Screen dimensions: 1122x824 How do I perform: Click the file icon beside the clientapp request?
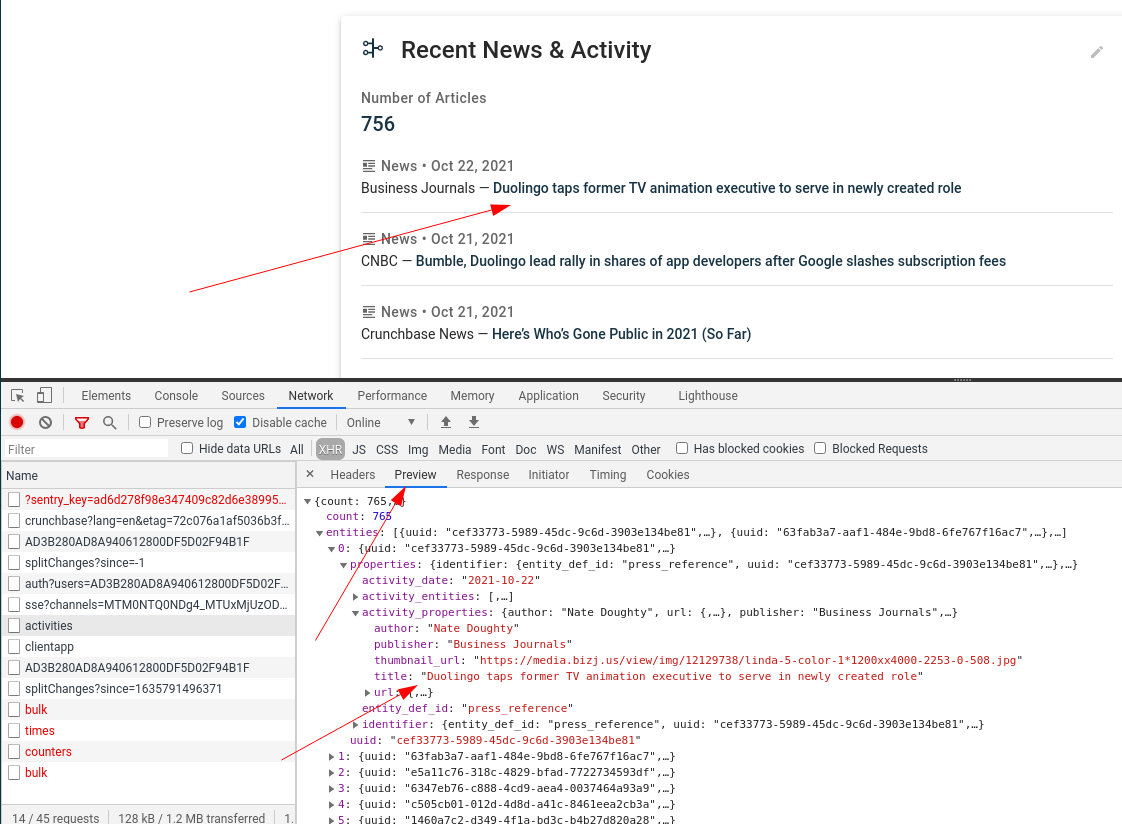(14, 647)
